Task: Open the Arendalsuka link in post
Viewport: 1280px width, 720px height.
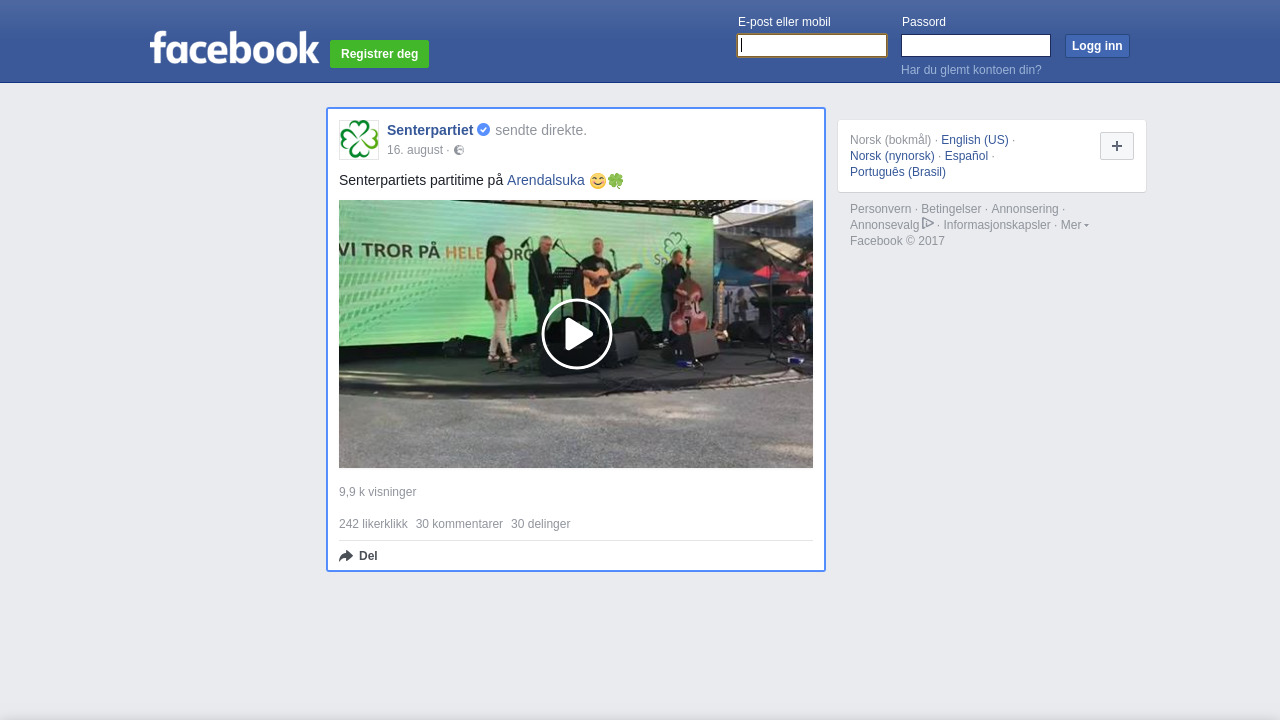Action: pyautogui.click(x=545, y=180)
